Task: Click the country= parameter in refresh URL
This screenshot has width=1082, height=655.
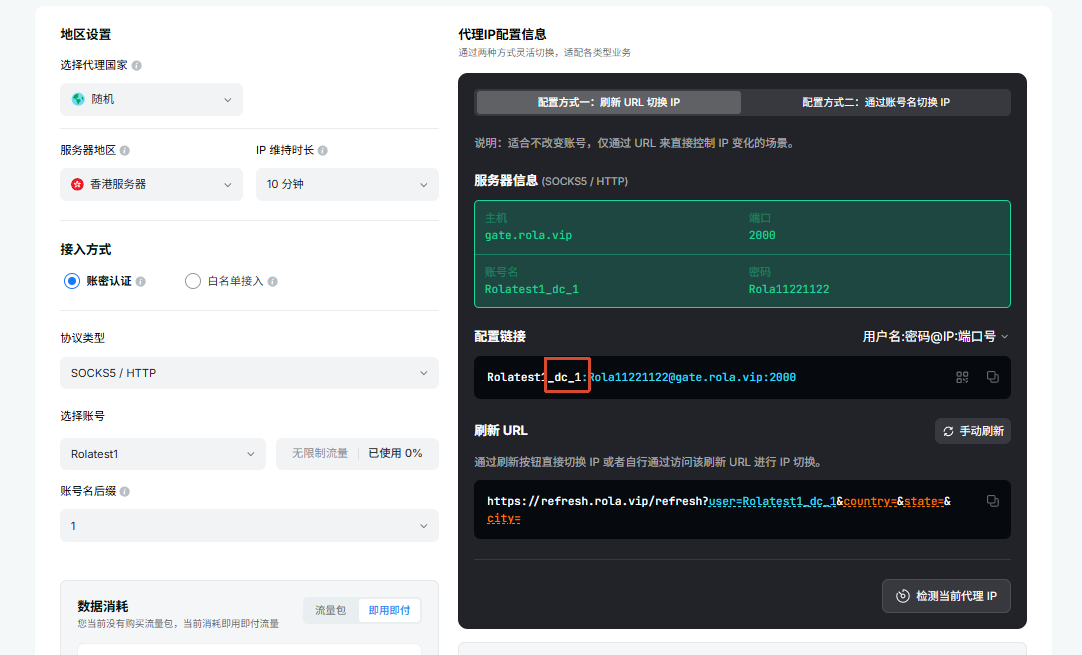Action: point(869,501)
